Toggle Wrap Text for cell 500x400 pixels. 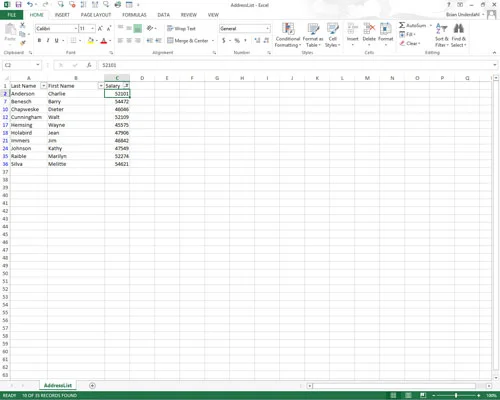tap(181, 29)
